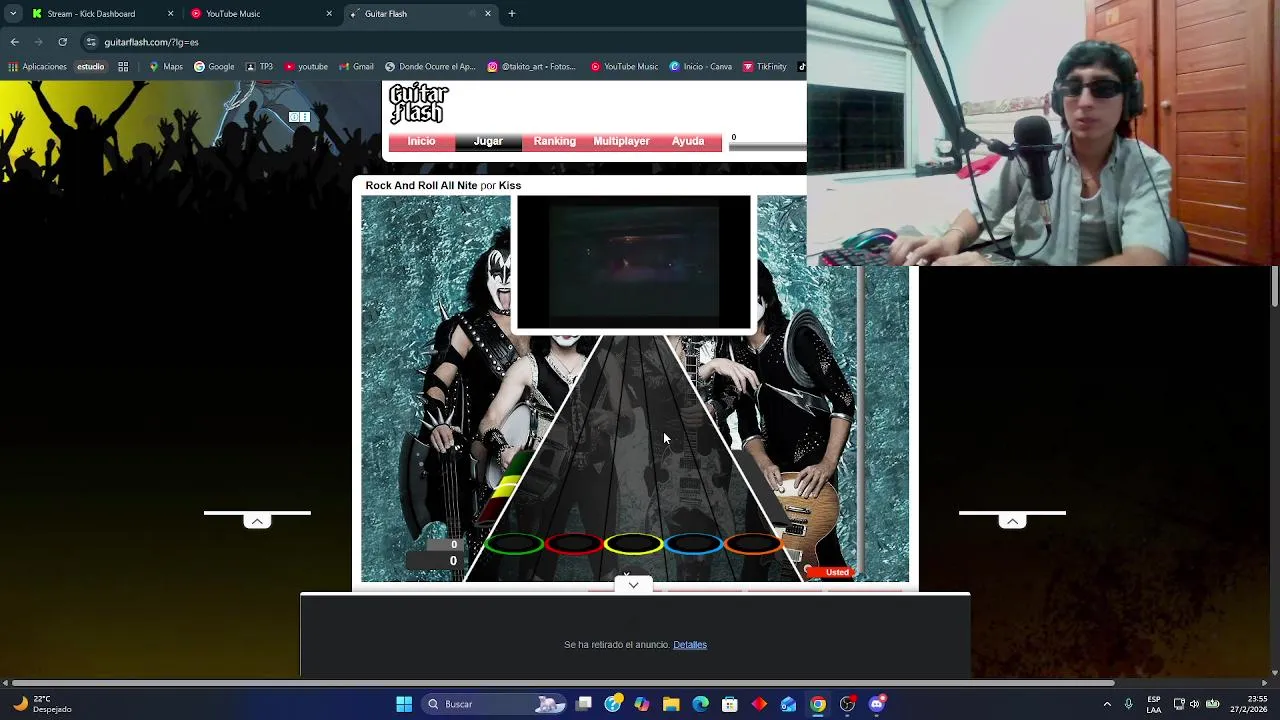
Task: Open the TP3 bookmark
Action: pyautogui.click(x=259, y=67)
